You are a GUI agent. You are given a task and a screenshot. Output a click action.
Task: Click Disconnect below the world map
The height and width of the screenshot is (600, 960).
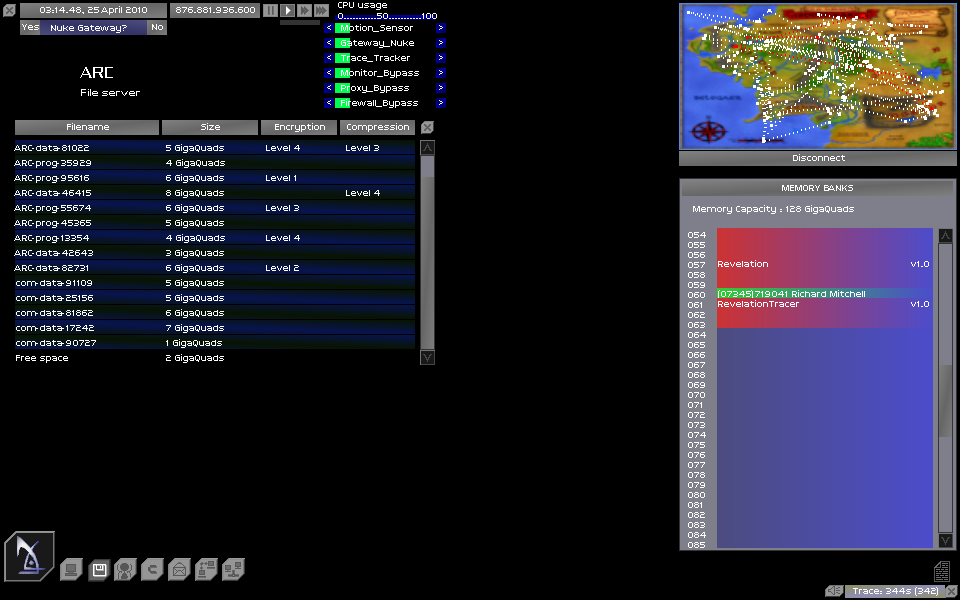pos(818,158)
